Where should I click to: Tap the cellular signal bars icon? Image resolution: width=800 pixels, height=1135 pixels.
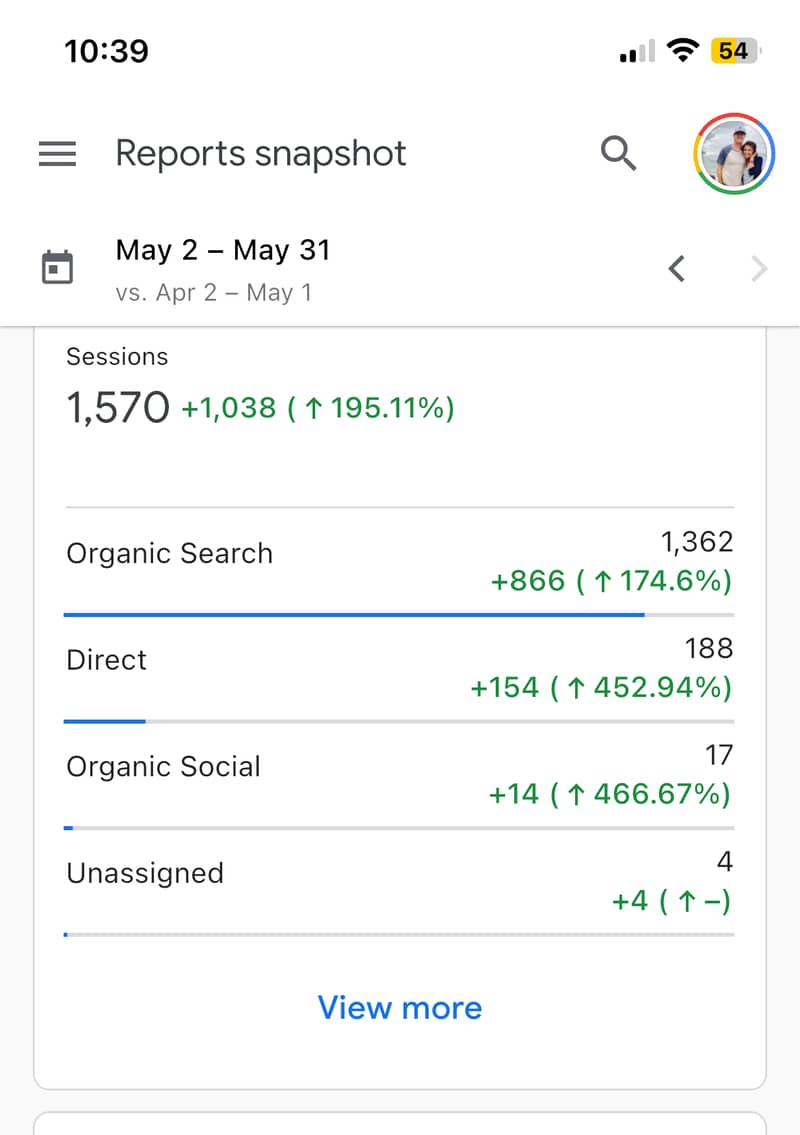637,51
